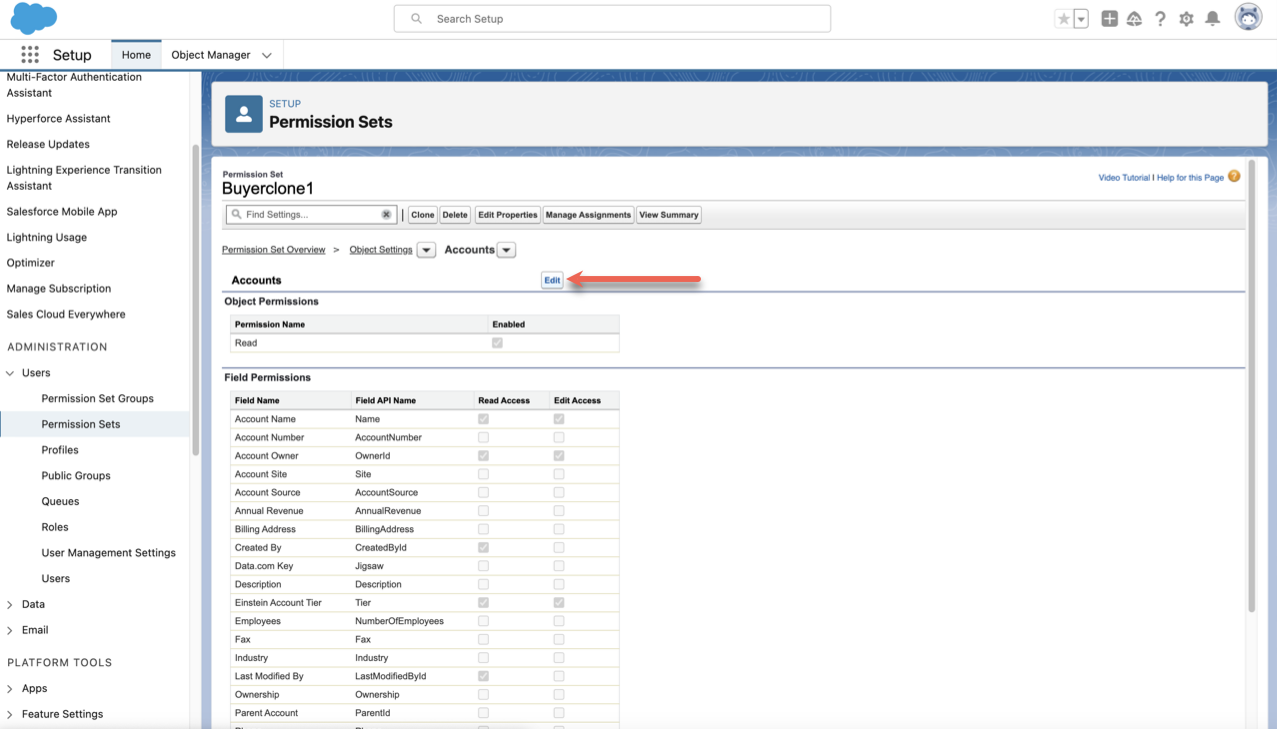Open the Accounts dropdown arrow
This screenshot has width=1277, height=729.
pos(506,250)
